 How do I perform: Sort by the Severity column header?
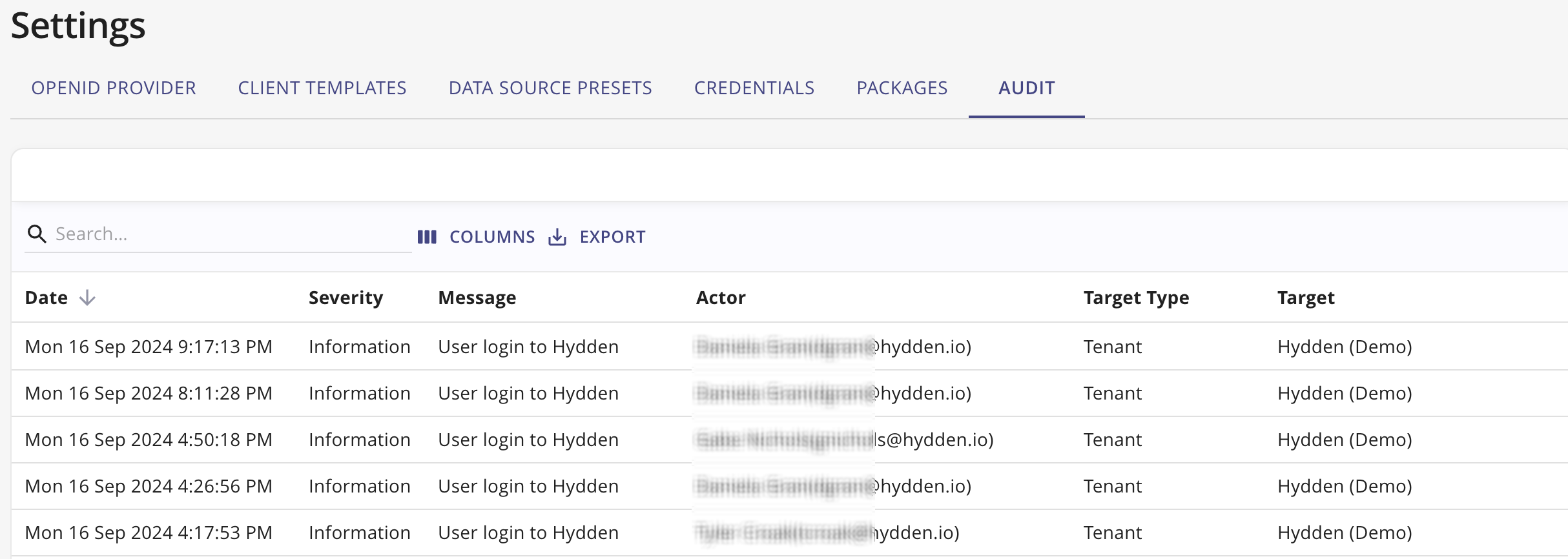[x=346, y=298]
